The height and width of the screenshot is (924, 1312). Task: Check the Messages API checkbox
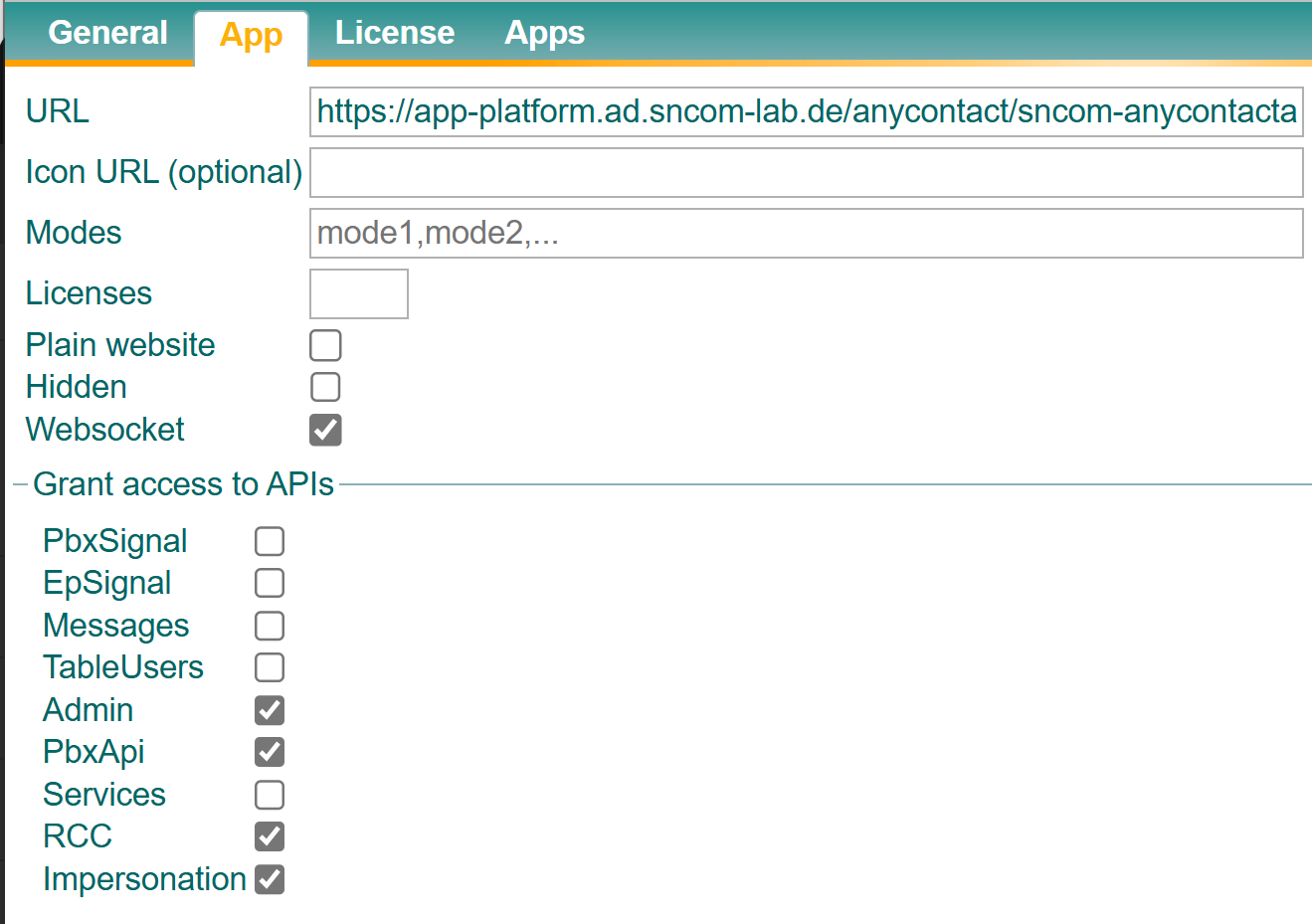(x=270, y=626)
